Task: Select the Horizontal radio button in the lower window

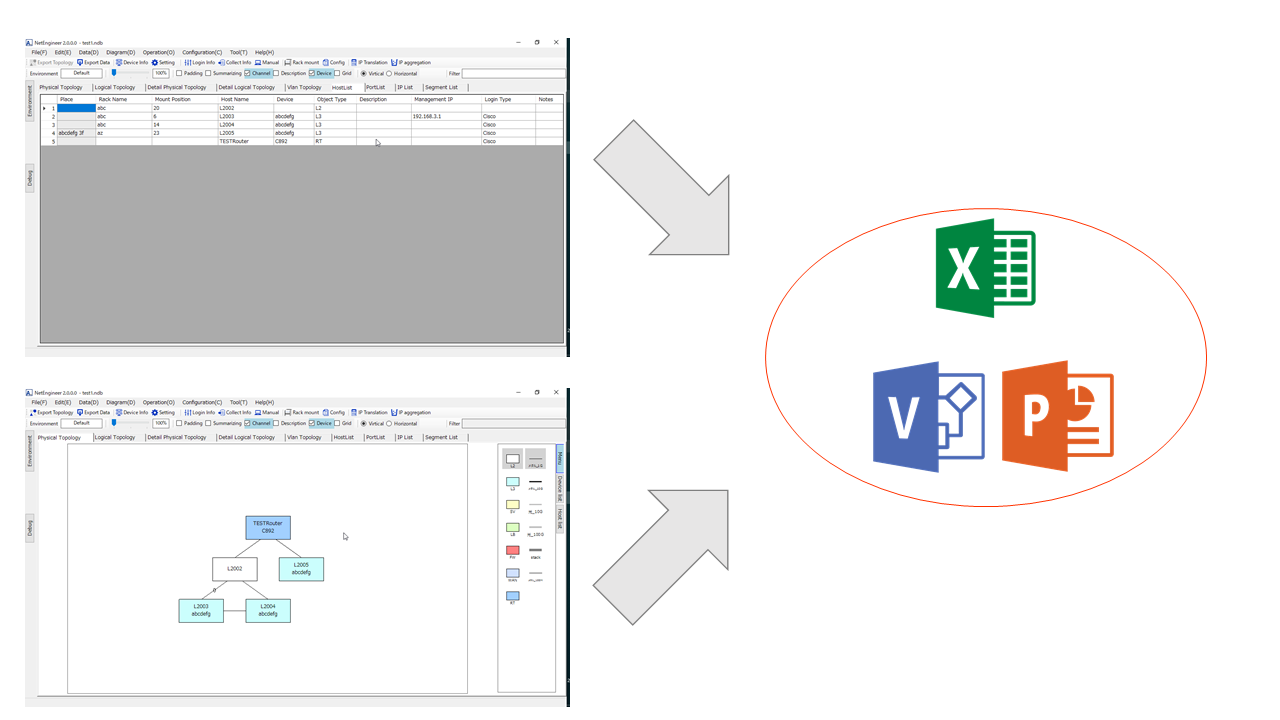Action: (389, 423)
